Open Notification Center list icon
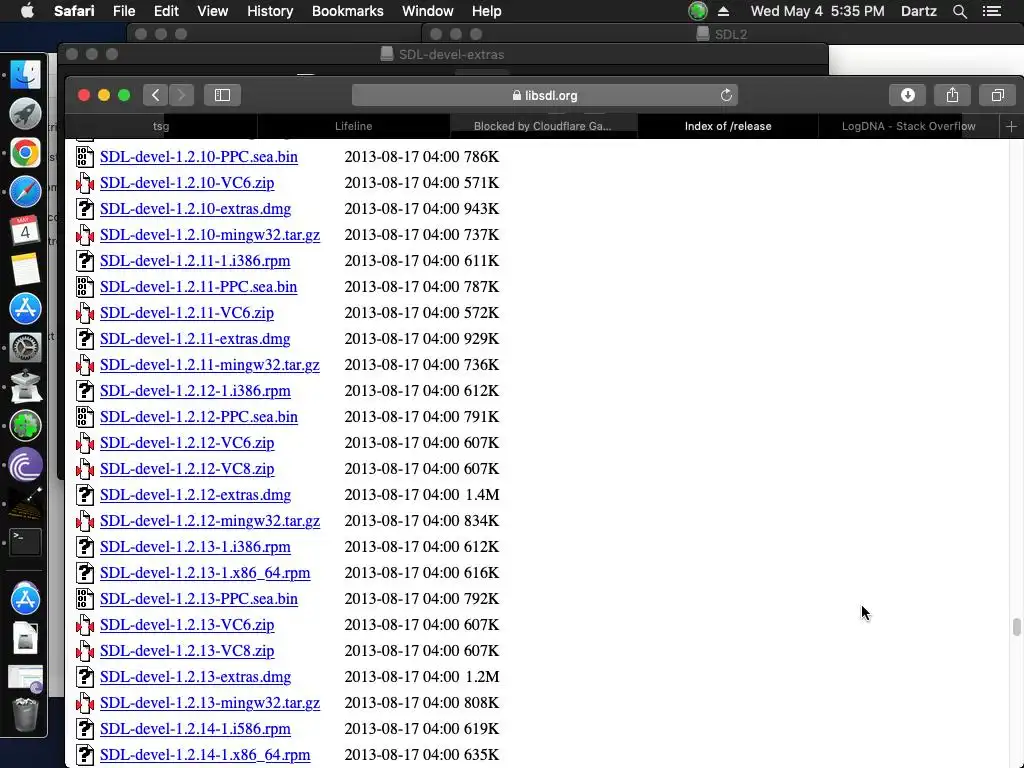 991,11
